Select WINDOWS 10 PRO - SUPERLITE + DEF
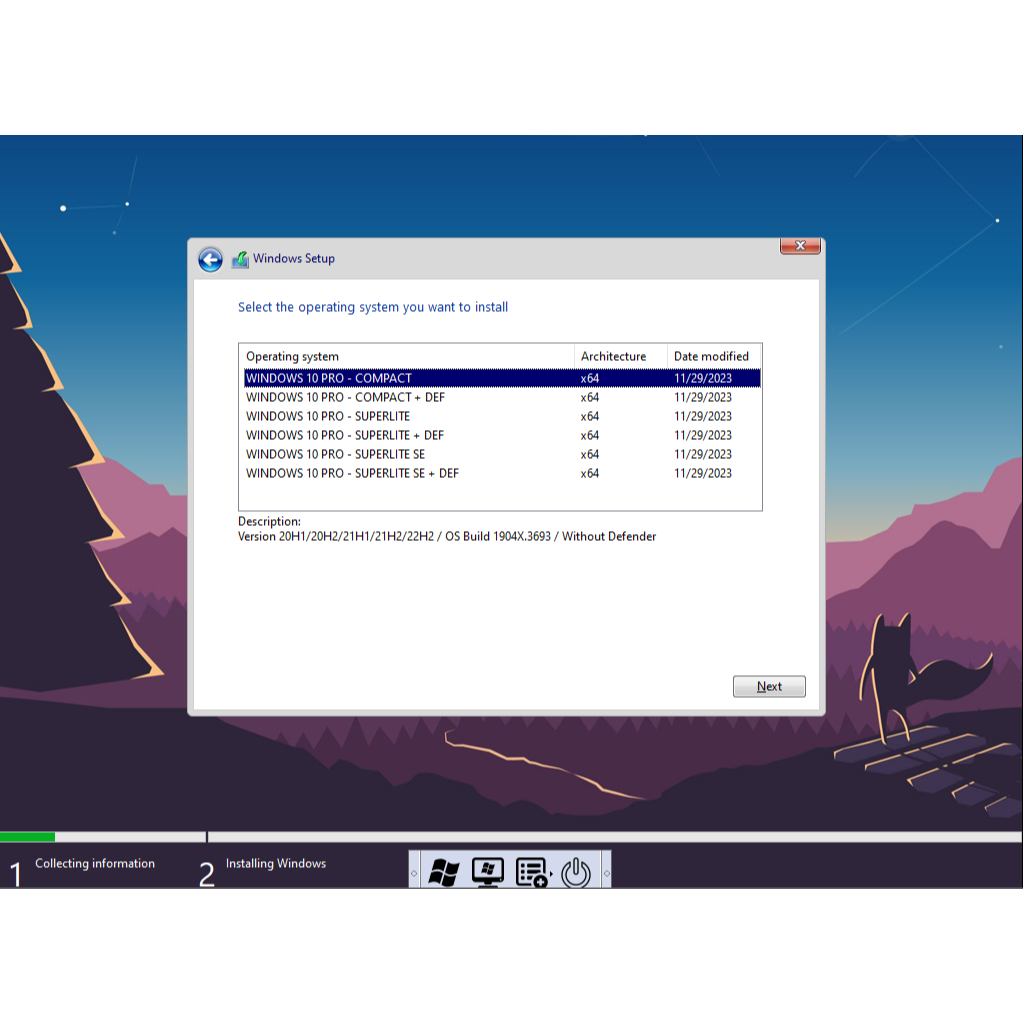 (502, 435)
